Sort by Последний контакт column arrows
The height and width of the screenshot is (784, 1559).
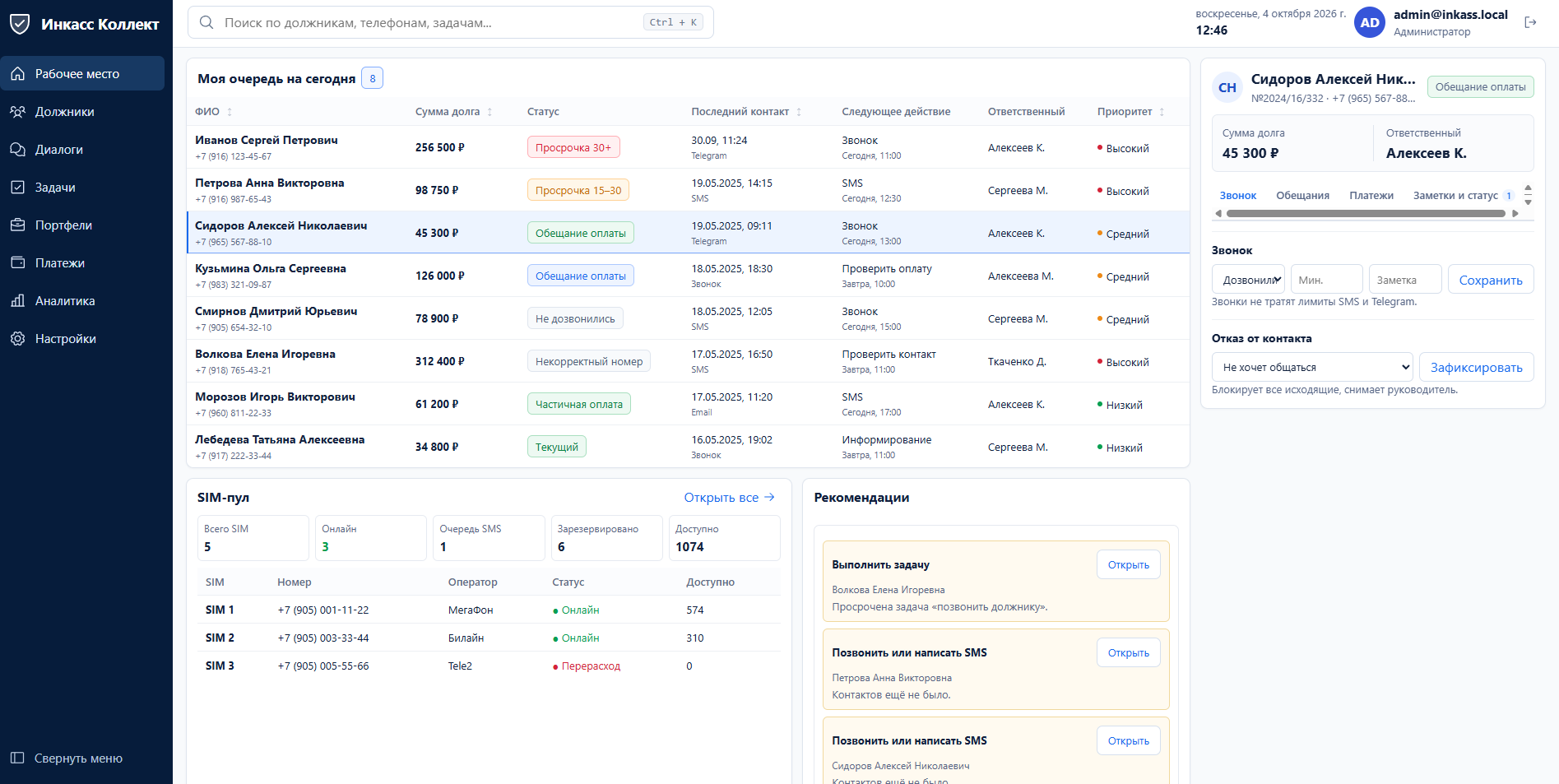click(799, 112)
